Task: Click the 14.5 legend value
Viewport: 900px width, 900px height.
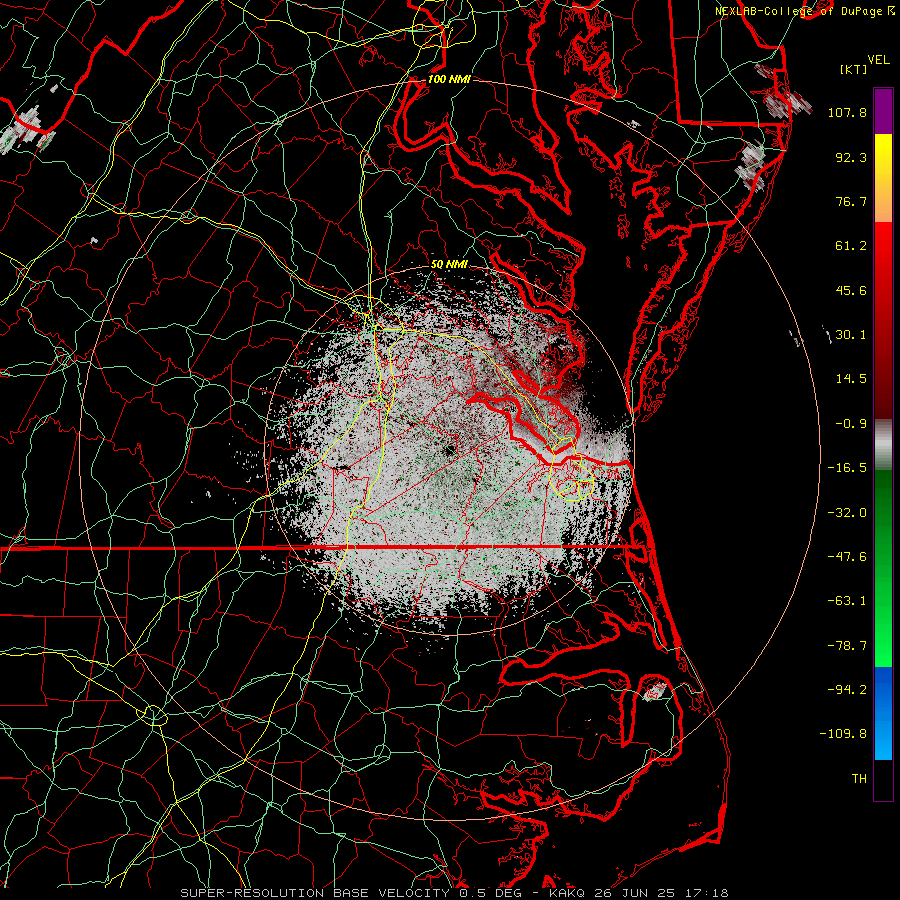Action: (851, 379)
